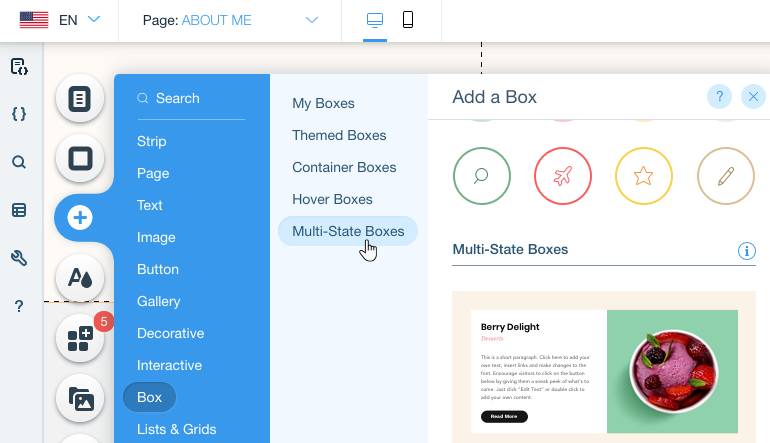The width and height of the screenshot is (770, 443).
Task: Click the Add a Box panel title
Action: tap(494, 97)
